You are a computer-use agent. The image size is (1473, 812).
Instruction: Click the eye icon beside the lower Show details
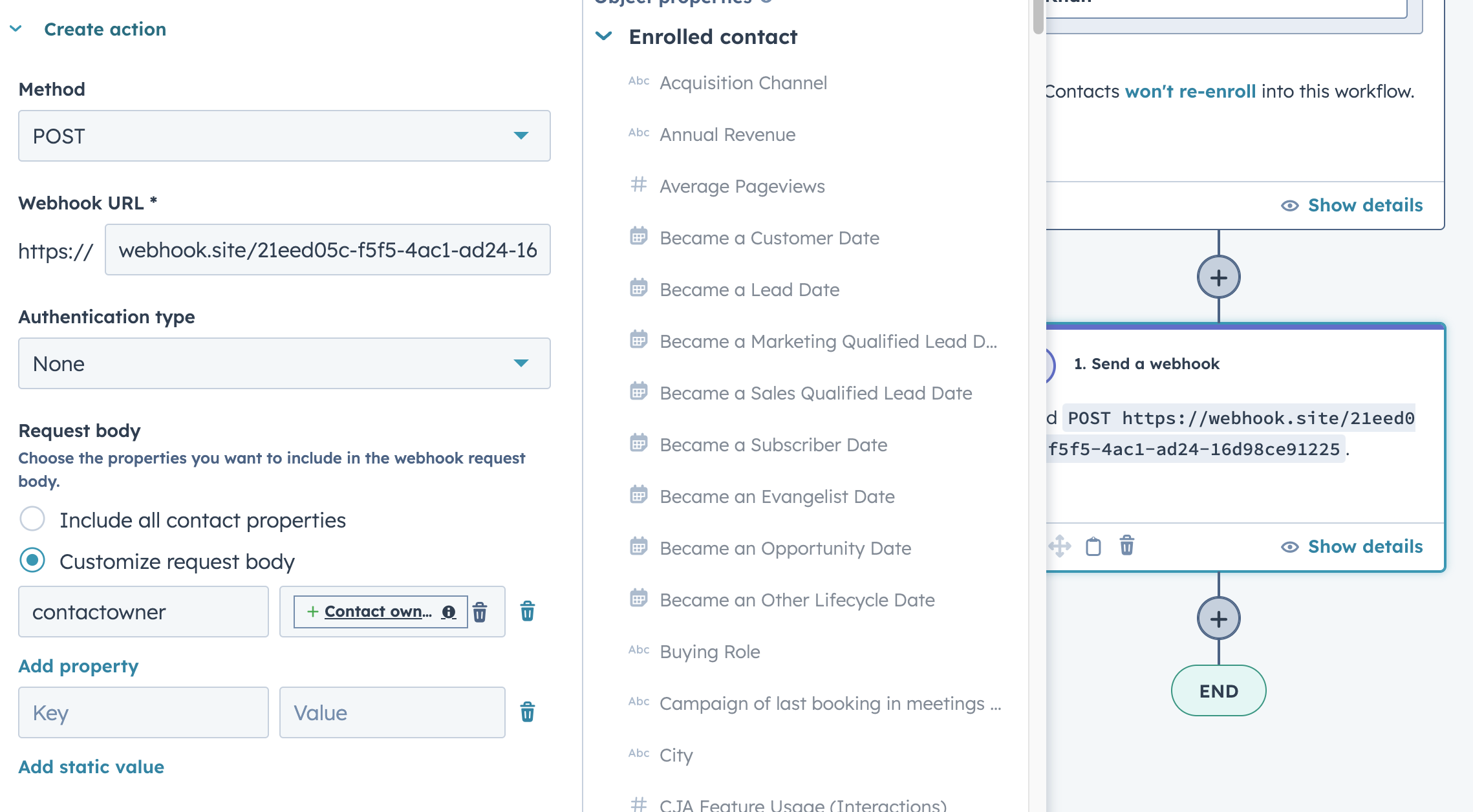click(1290, 546)
